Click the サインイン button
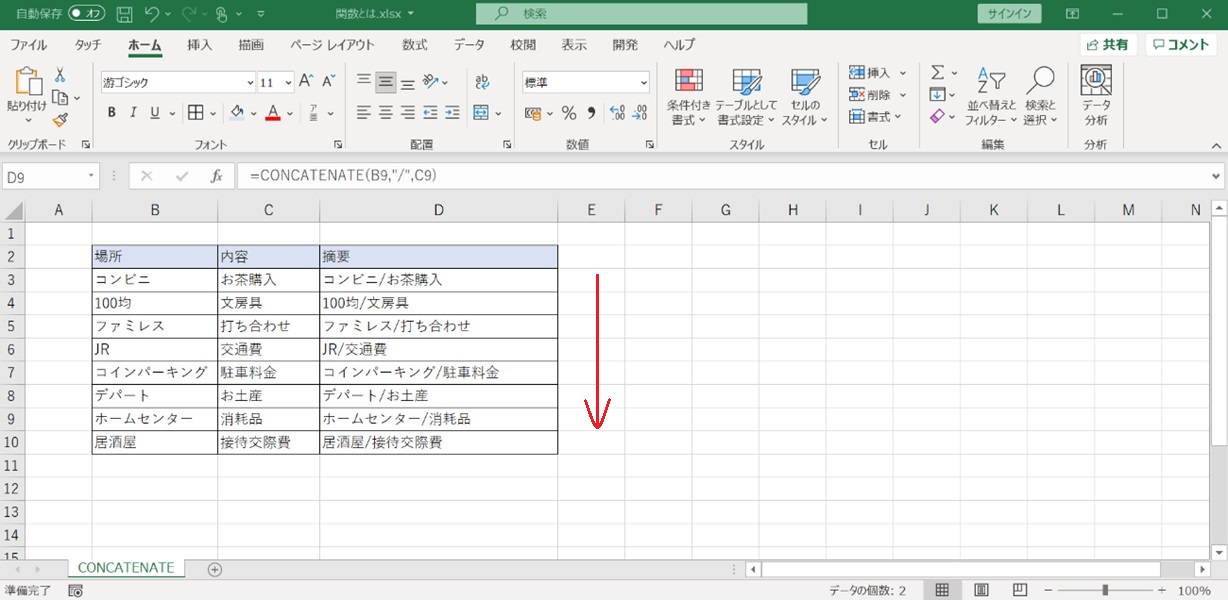 [1008, 14]
